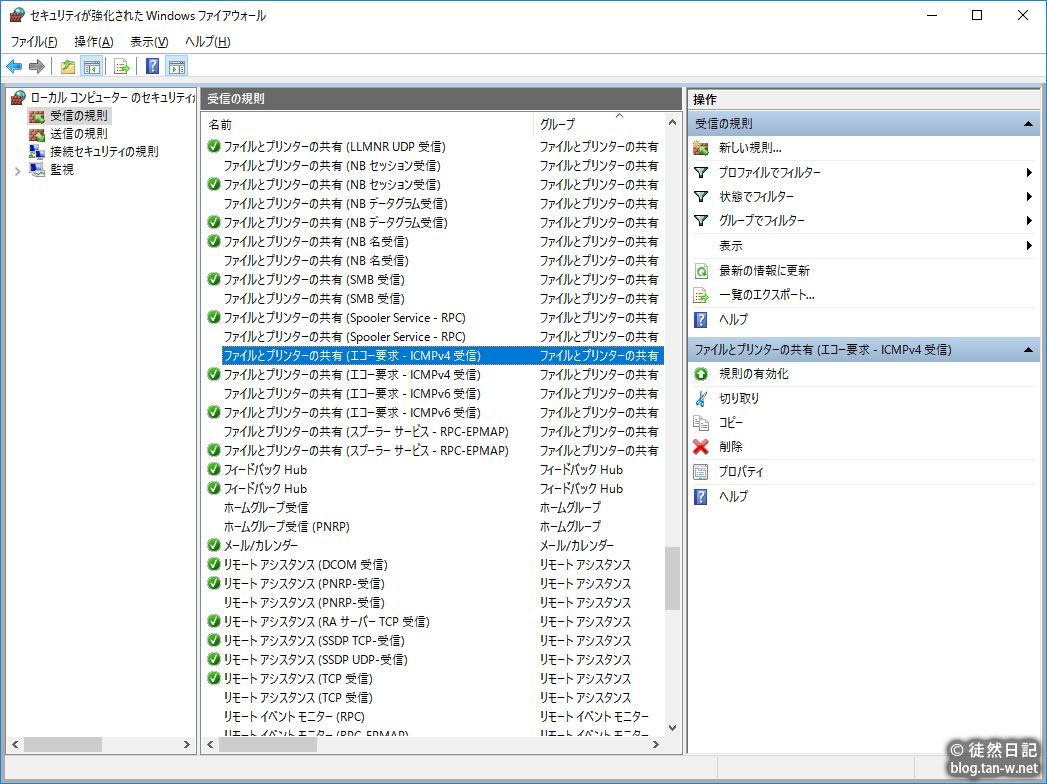Click 一覧のエクスポート action
The height and width of the screenshot is (784, 1047).
[x=766, y=295]
